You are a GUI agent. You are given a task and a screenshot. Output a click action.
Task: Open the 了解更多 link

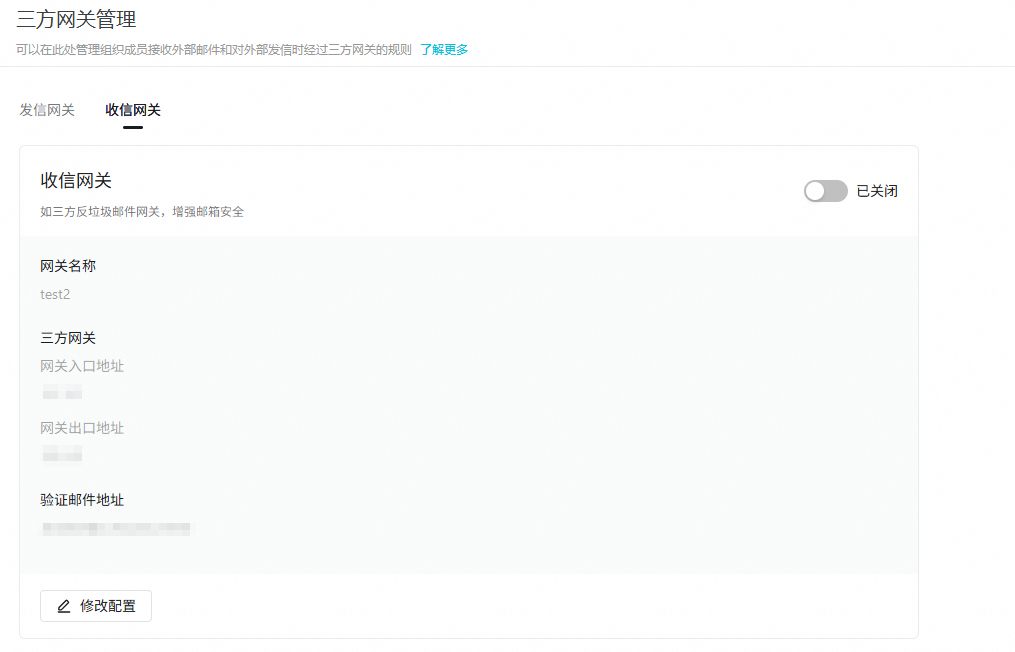444,49
